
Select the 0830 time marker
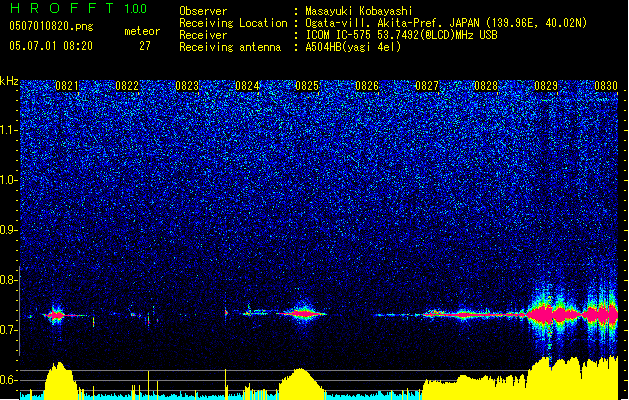(x=606, y=86)
